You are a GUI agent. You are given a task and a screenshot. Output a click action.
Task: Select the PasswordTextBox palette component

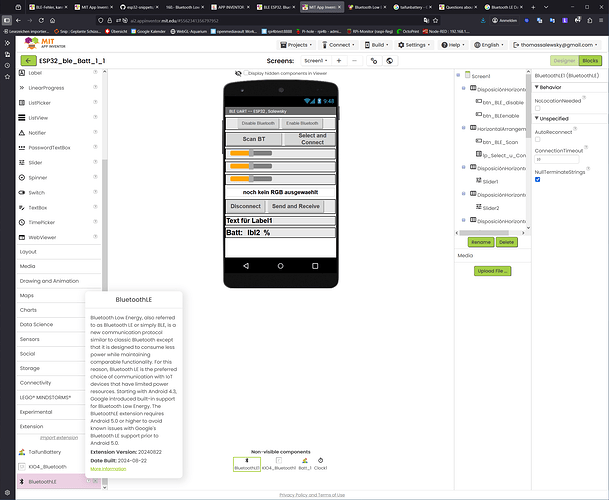pos(49,148)
